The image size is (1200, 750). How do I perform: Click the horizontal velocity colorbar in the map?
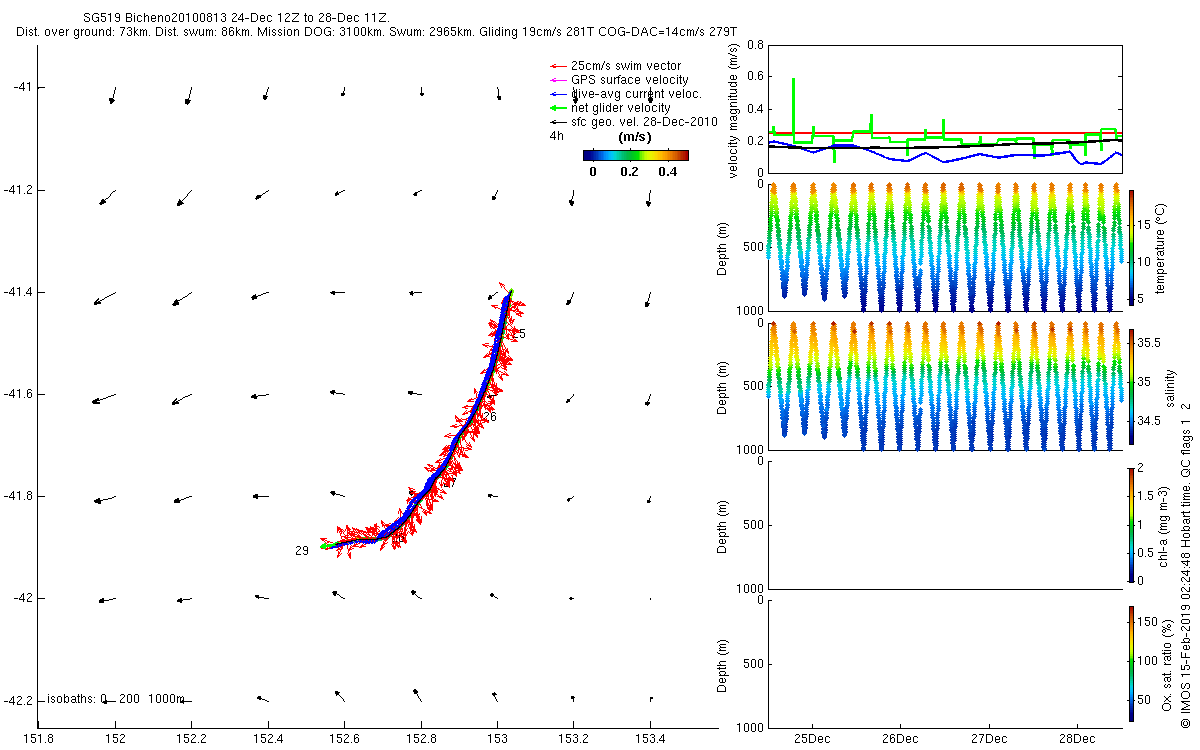(x=636, y=155)
